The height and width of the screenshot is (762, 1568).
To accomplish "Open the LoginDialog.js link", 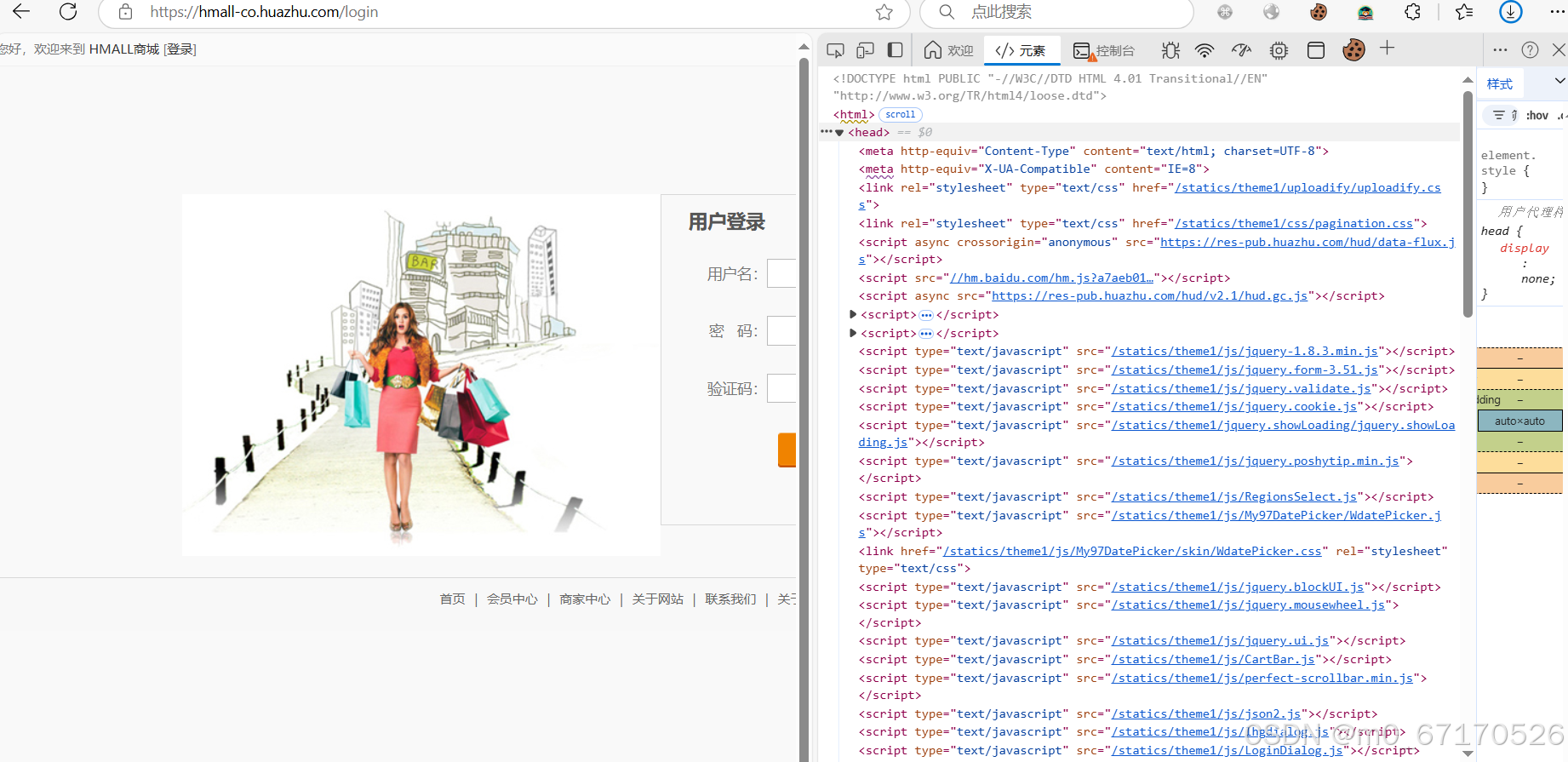I will (x=1228, y=750).
